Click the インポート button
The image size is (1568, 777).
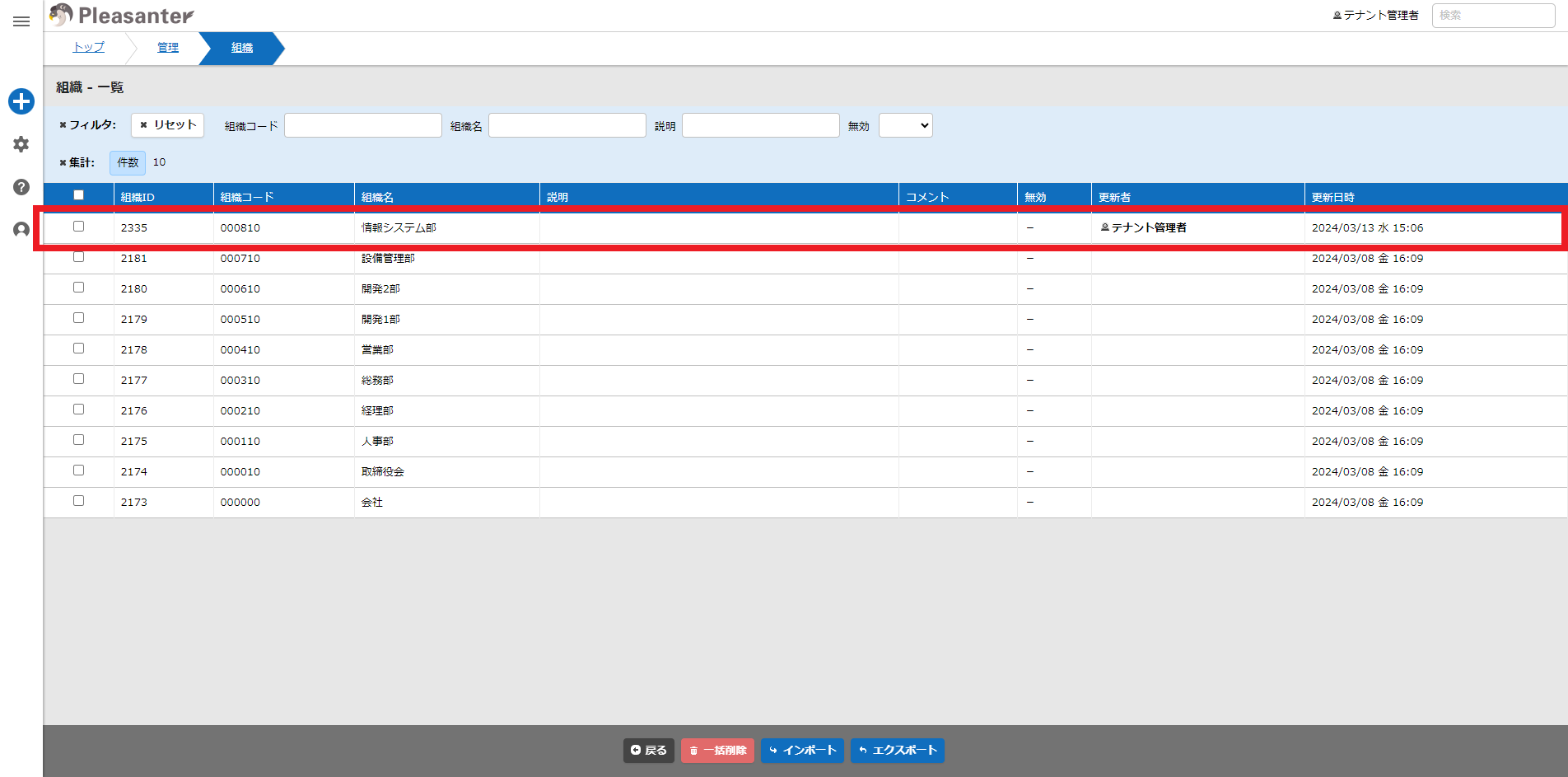click(802, 750)
